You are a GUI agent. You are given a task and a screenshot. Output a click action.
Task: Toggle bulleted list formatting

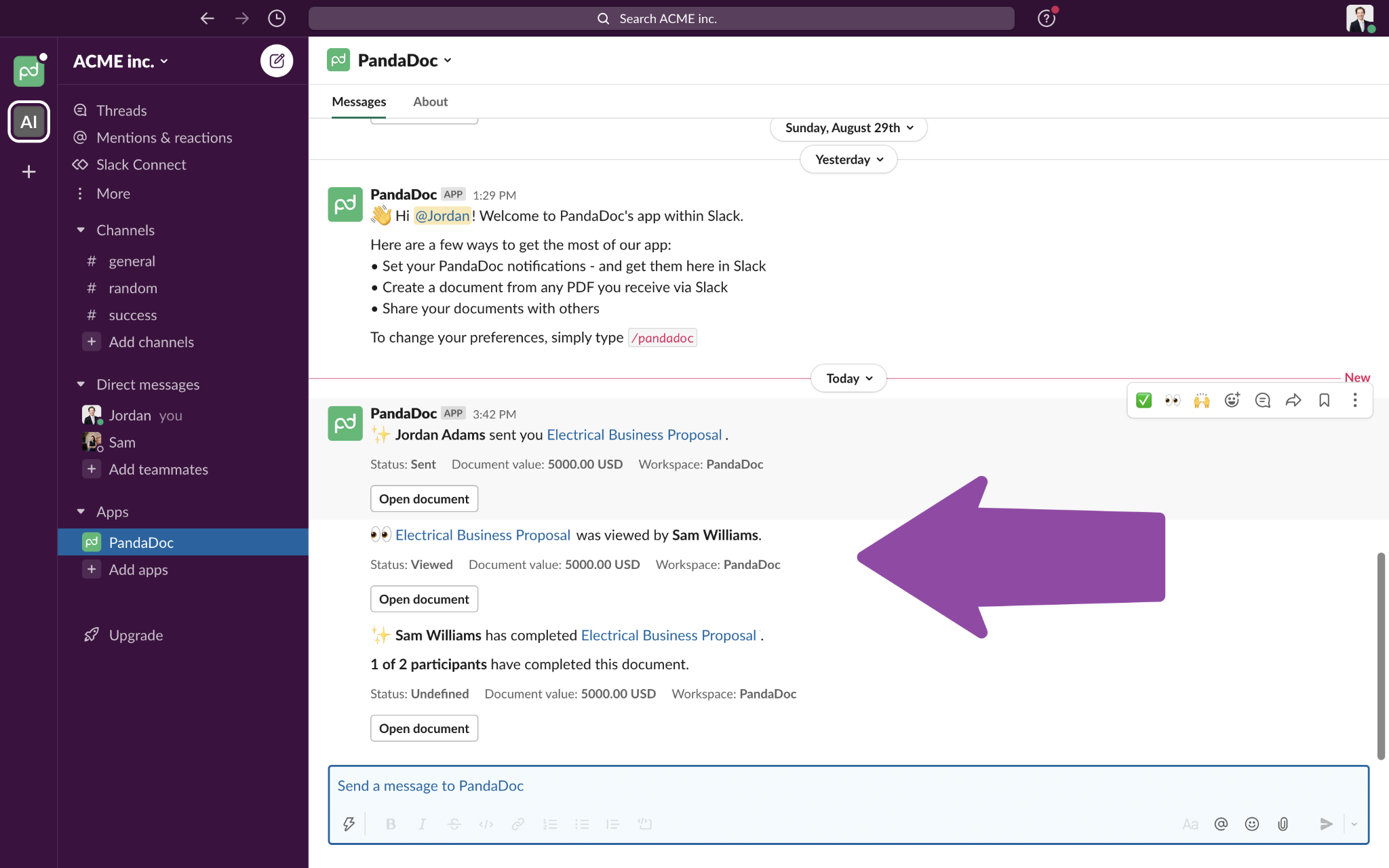[x=582, y=824]
